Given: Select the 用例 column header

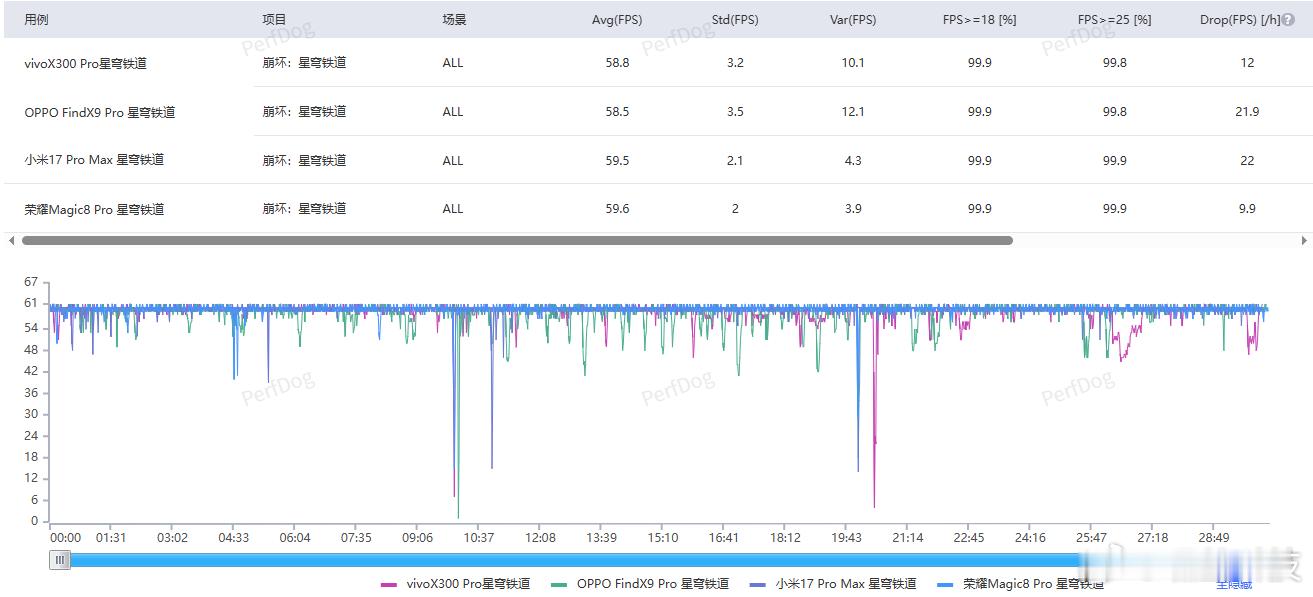Looking at the screenshot, I should click(x=36, y=20).
